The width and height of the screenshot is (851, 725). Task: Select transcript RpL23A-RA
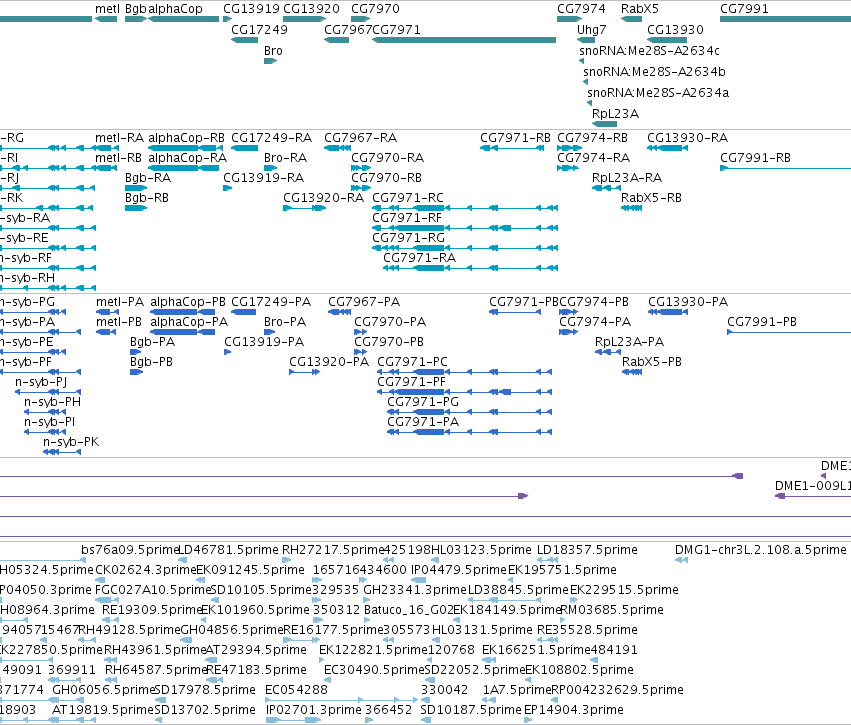(x=606, y=188)
